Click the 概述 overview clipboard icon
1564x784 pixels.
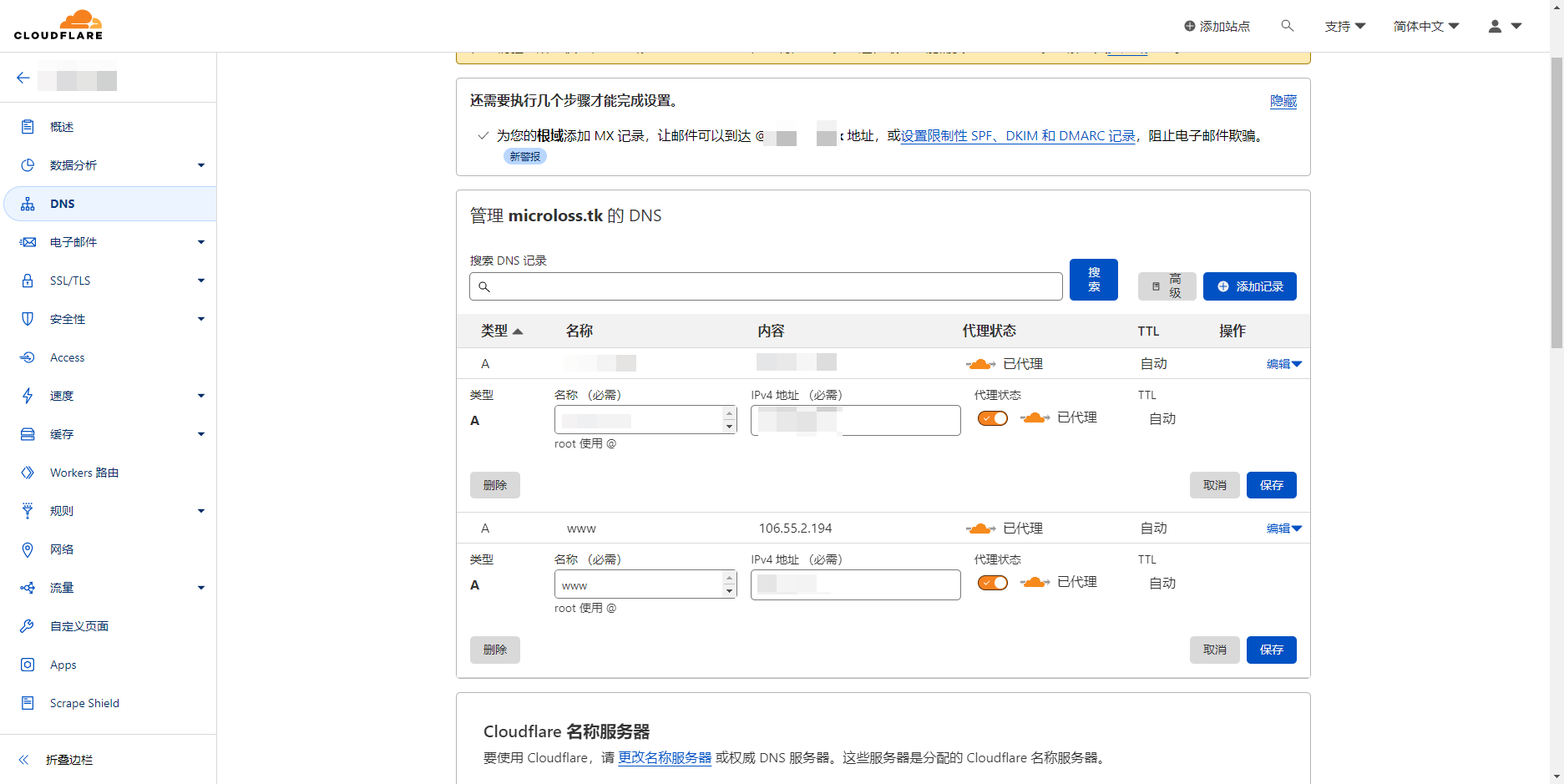point(28,127)
